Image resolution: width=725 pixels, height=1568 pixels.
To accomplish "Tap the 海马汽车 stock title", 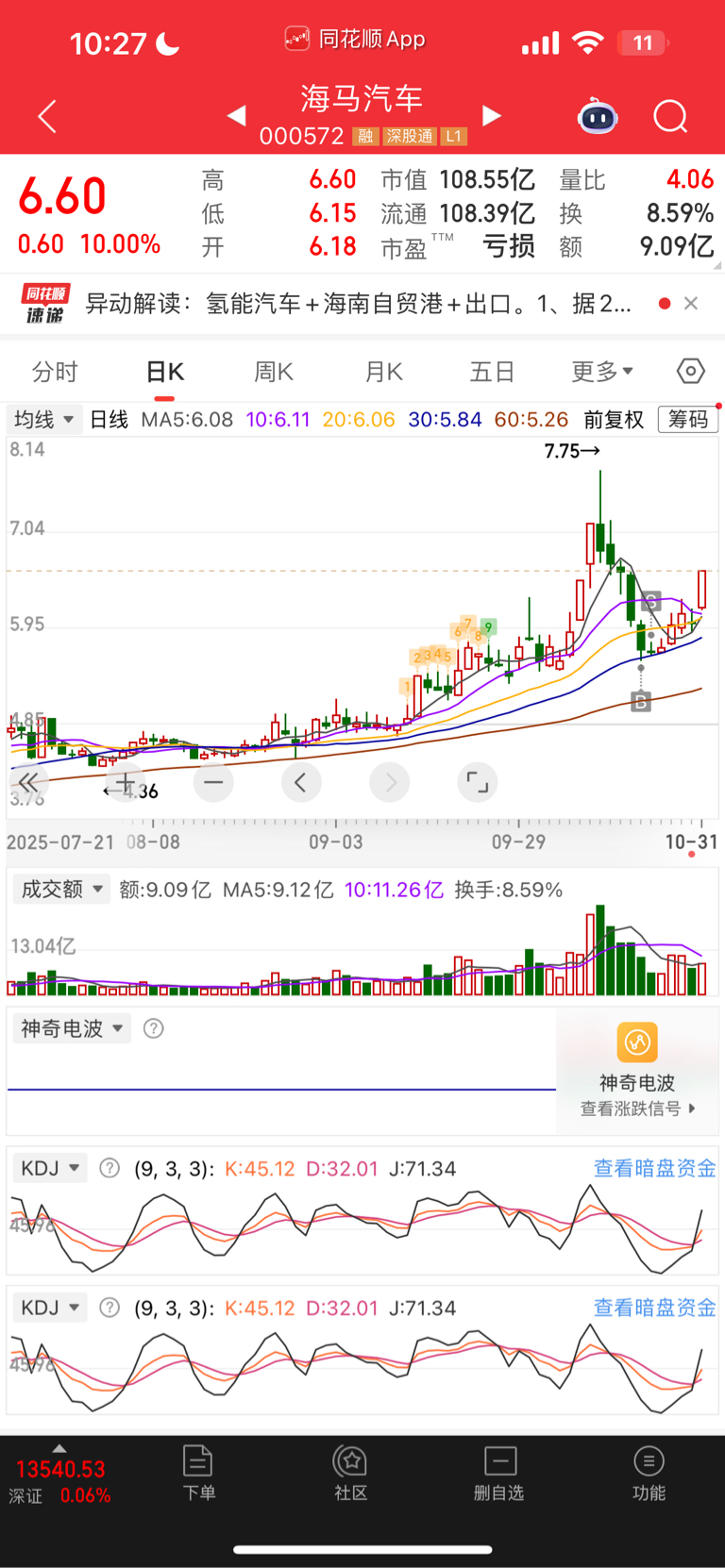I will point(362,98).
